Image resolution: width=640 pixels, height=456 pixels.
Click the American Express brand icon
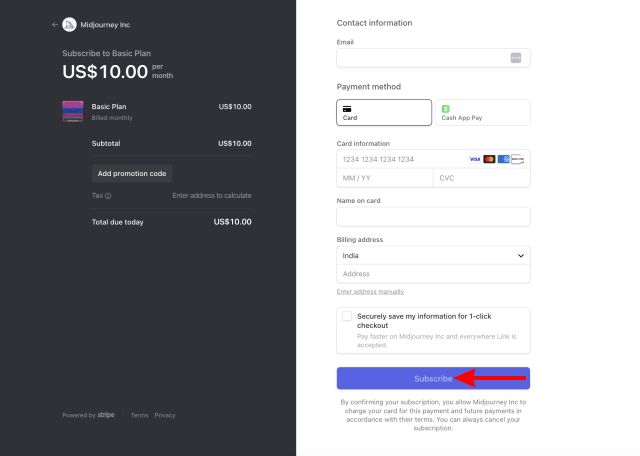click(x=503, y=159)
